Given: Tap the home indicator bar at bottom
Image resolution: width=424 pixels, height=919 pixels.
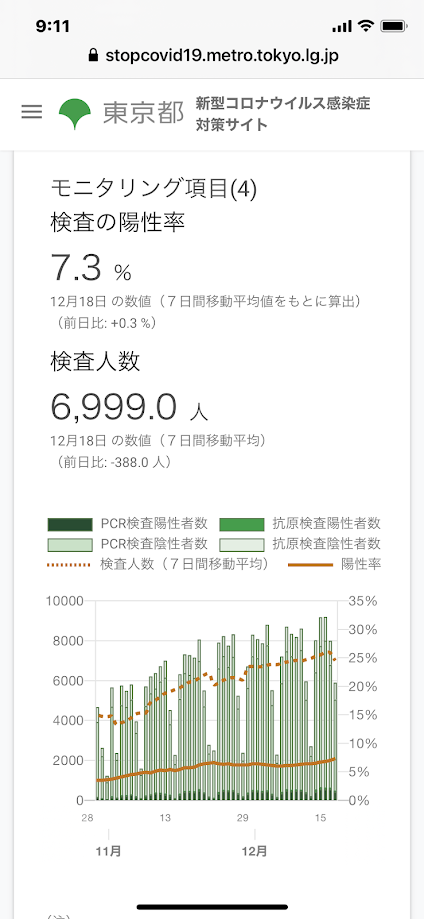Looking at the screenshot, I should 212,907.
